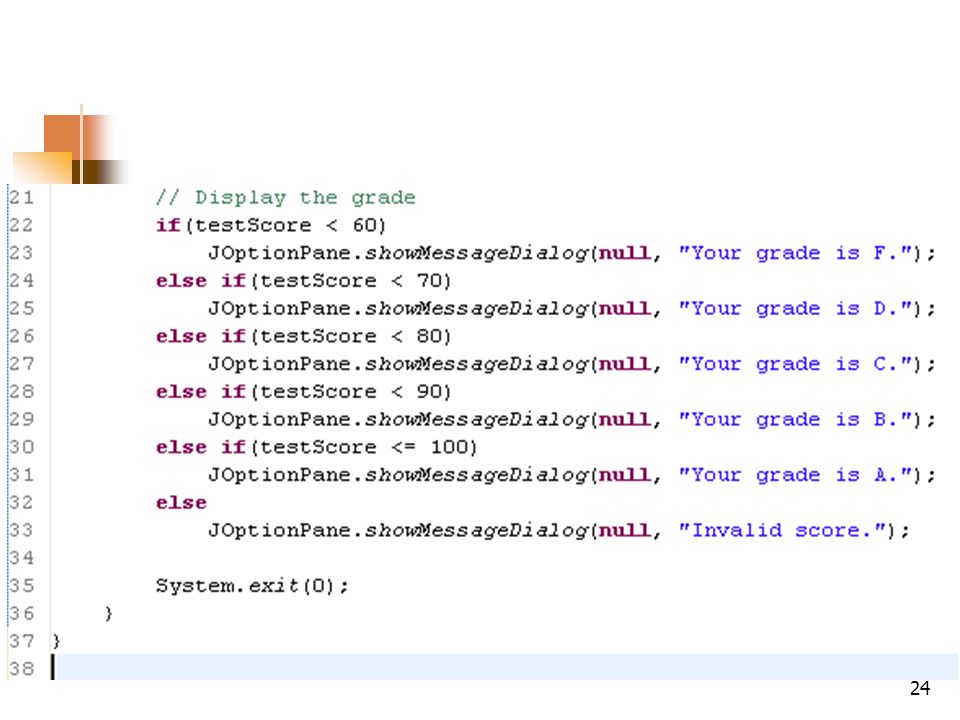Click the line "else if(testScore < 90)"
This screenshot has height=720, width=960.
(x=303, y=392)
